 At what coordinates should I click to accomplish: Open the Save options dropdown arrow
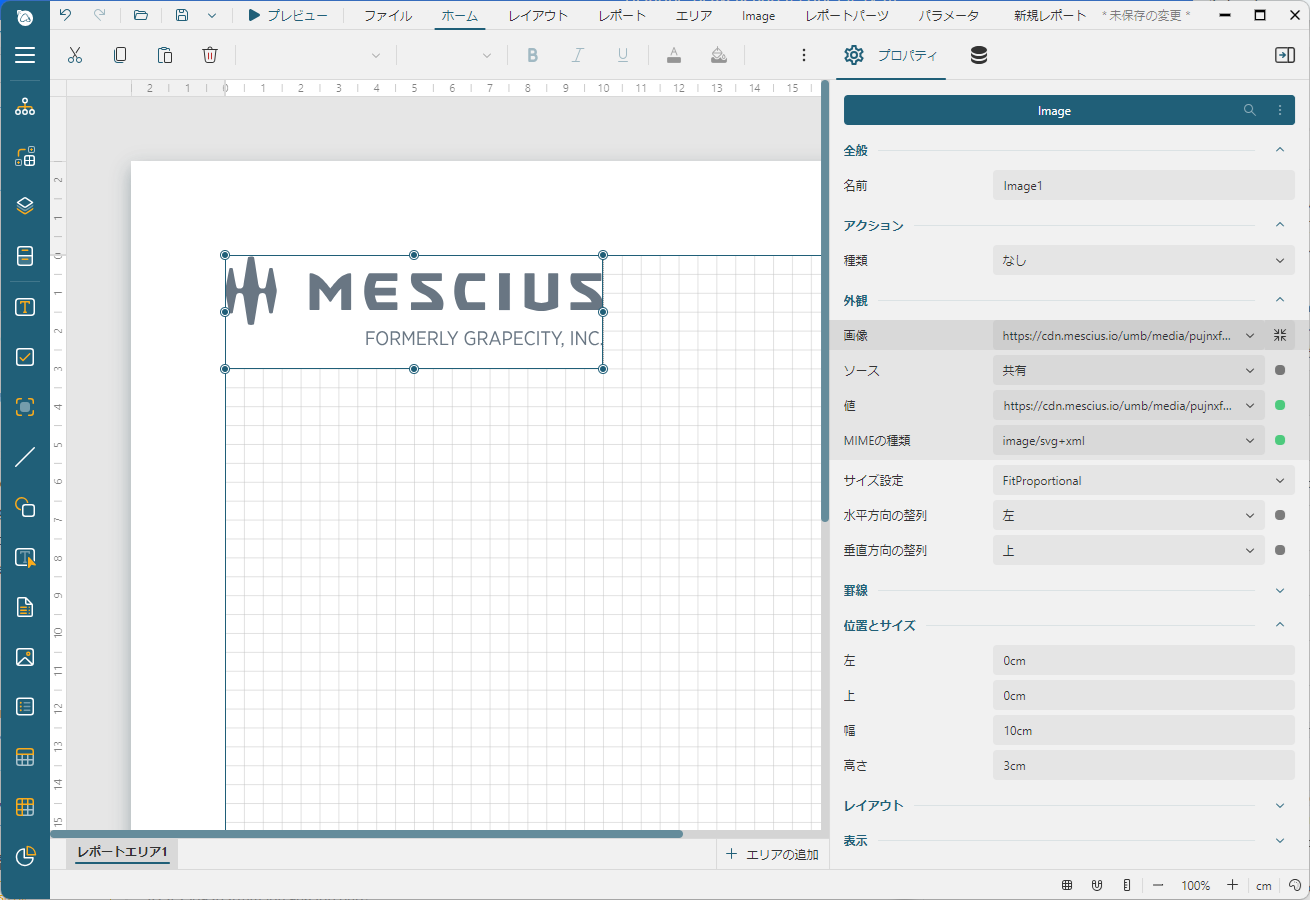[x=212, y=15]
